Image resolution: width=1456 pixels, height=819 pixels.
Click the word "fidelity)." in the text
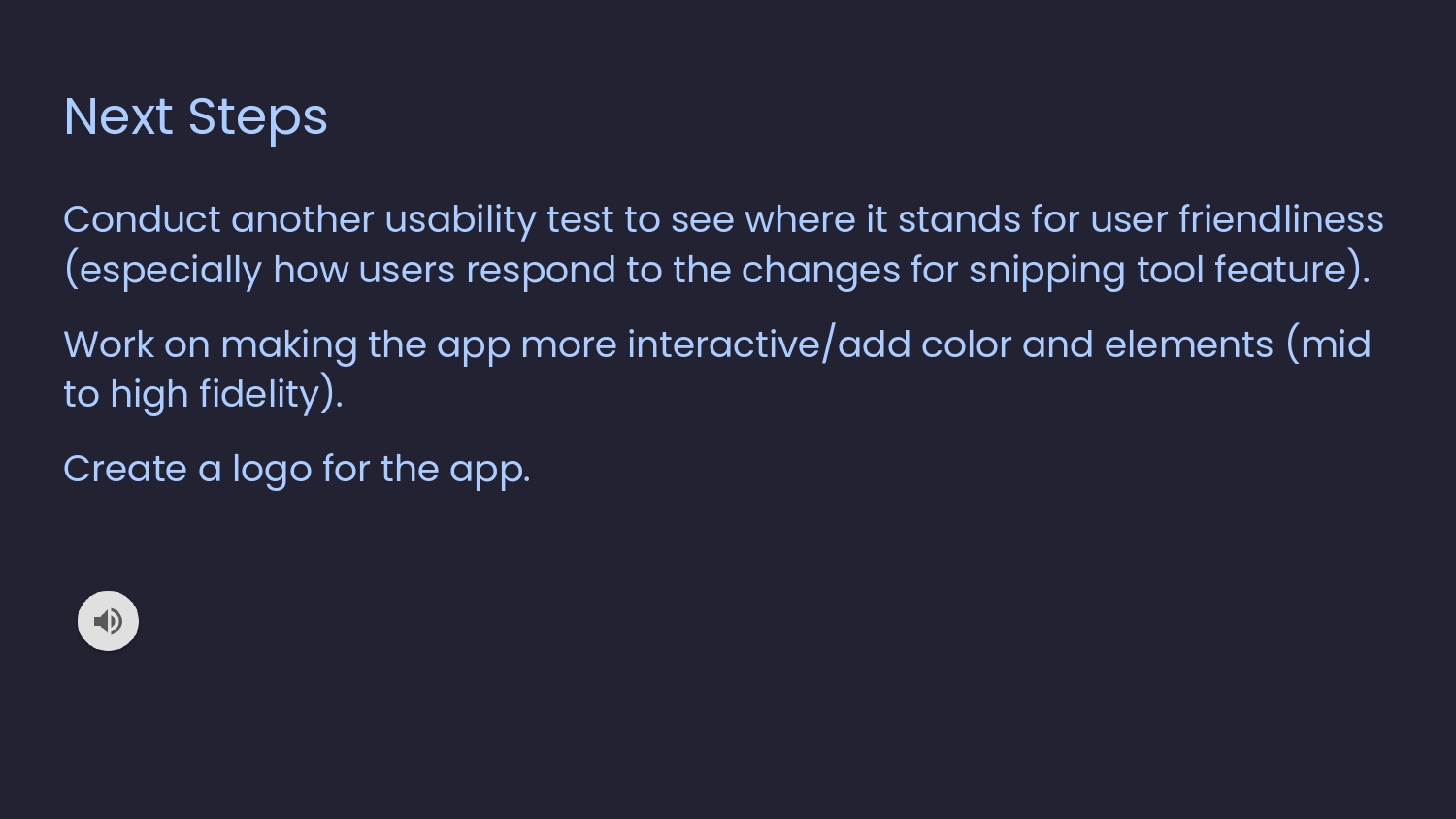point(271,395)
